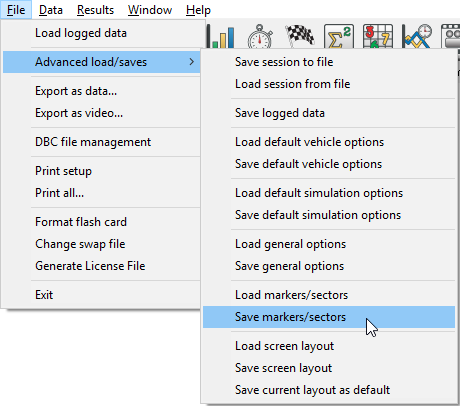This screenshot has height=406, width=460.
Task: Click the video film strip icon
Action: 451,36
